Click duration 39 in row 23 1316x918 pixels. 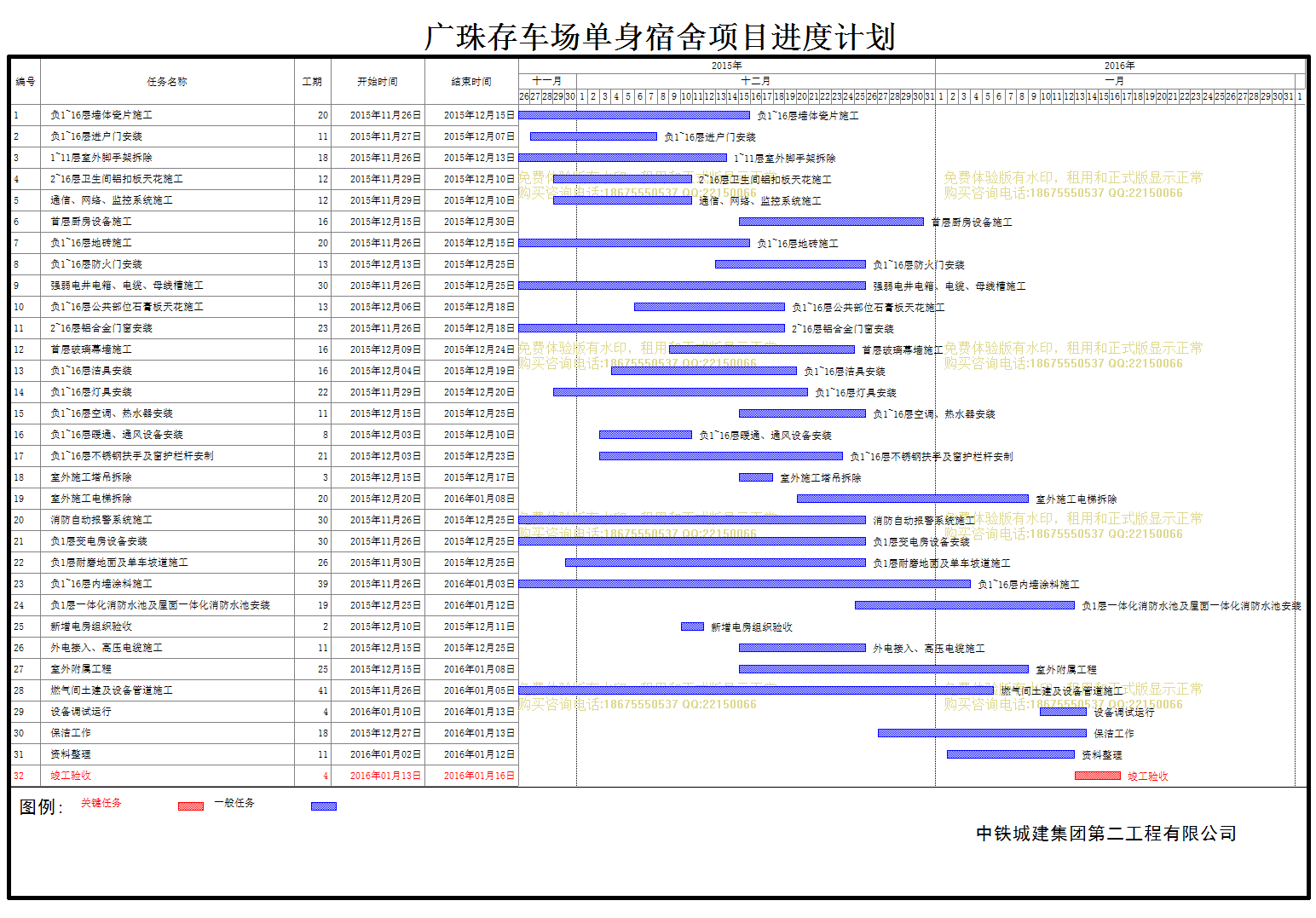coord(323,584)
